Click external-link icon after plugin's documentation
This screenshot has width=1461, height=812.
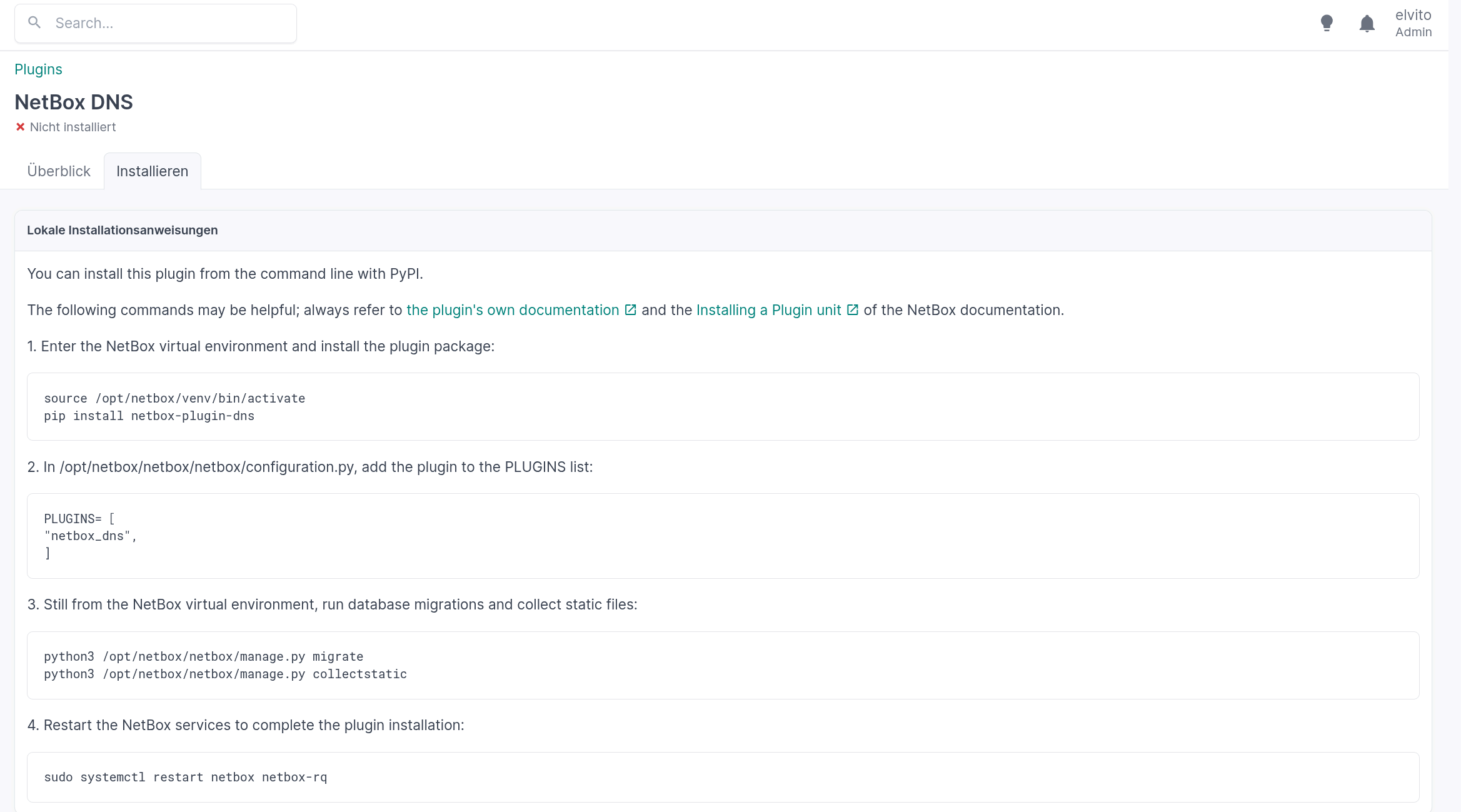(631, 310)
